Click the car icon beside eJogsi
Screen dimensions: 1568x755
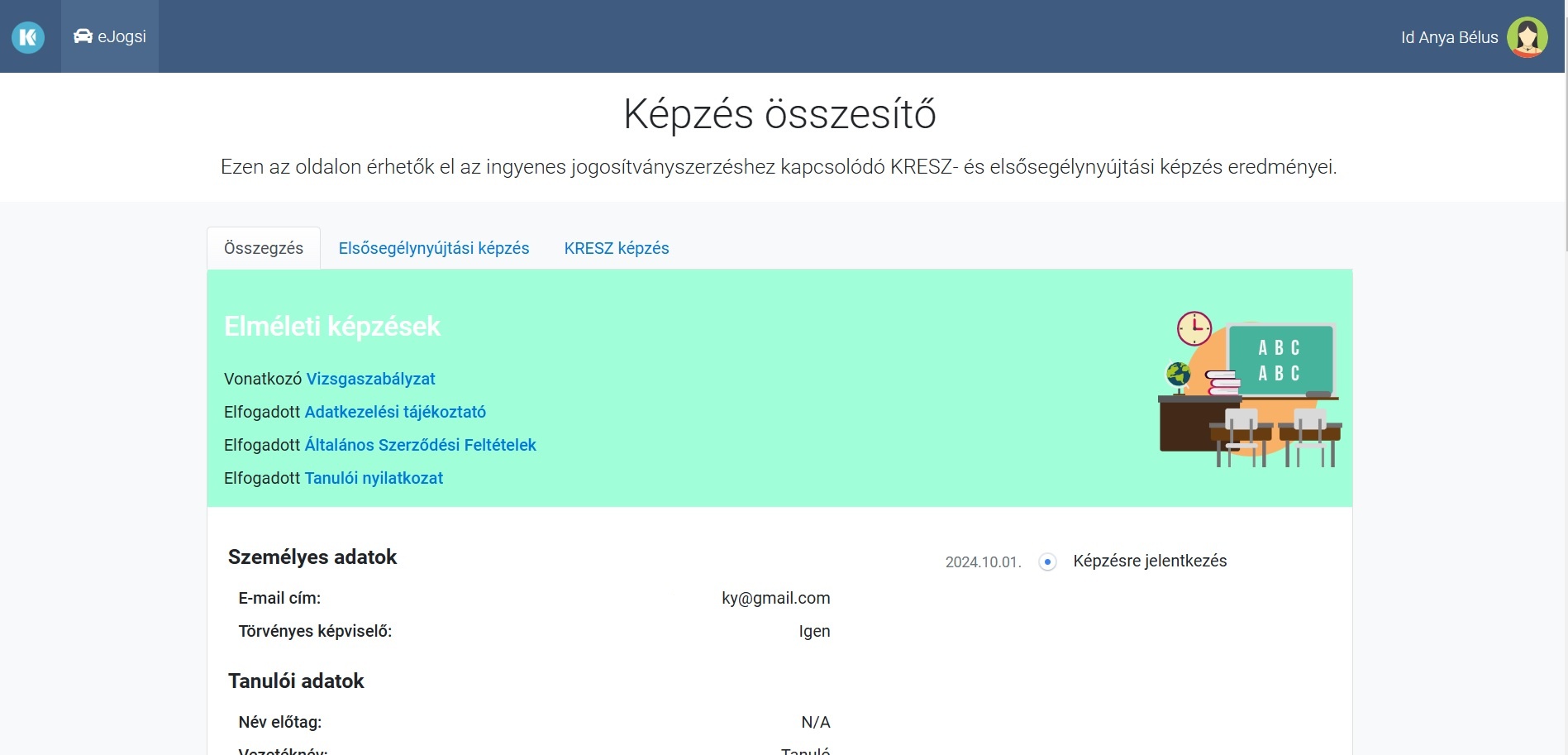point(83,36)
